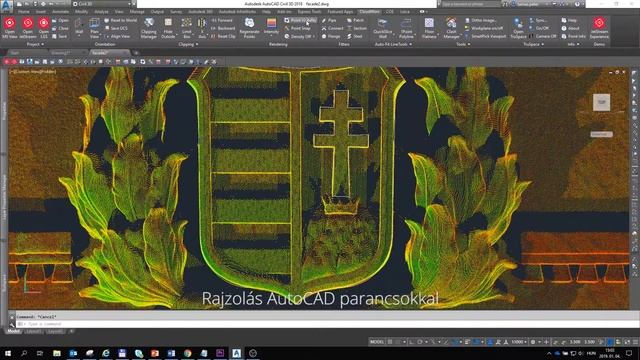This screenshot has height=360, width=640.
Task: Click the Help button in the Info panel
Action: click(569, 20)
